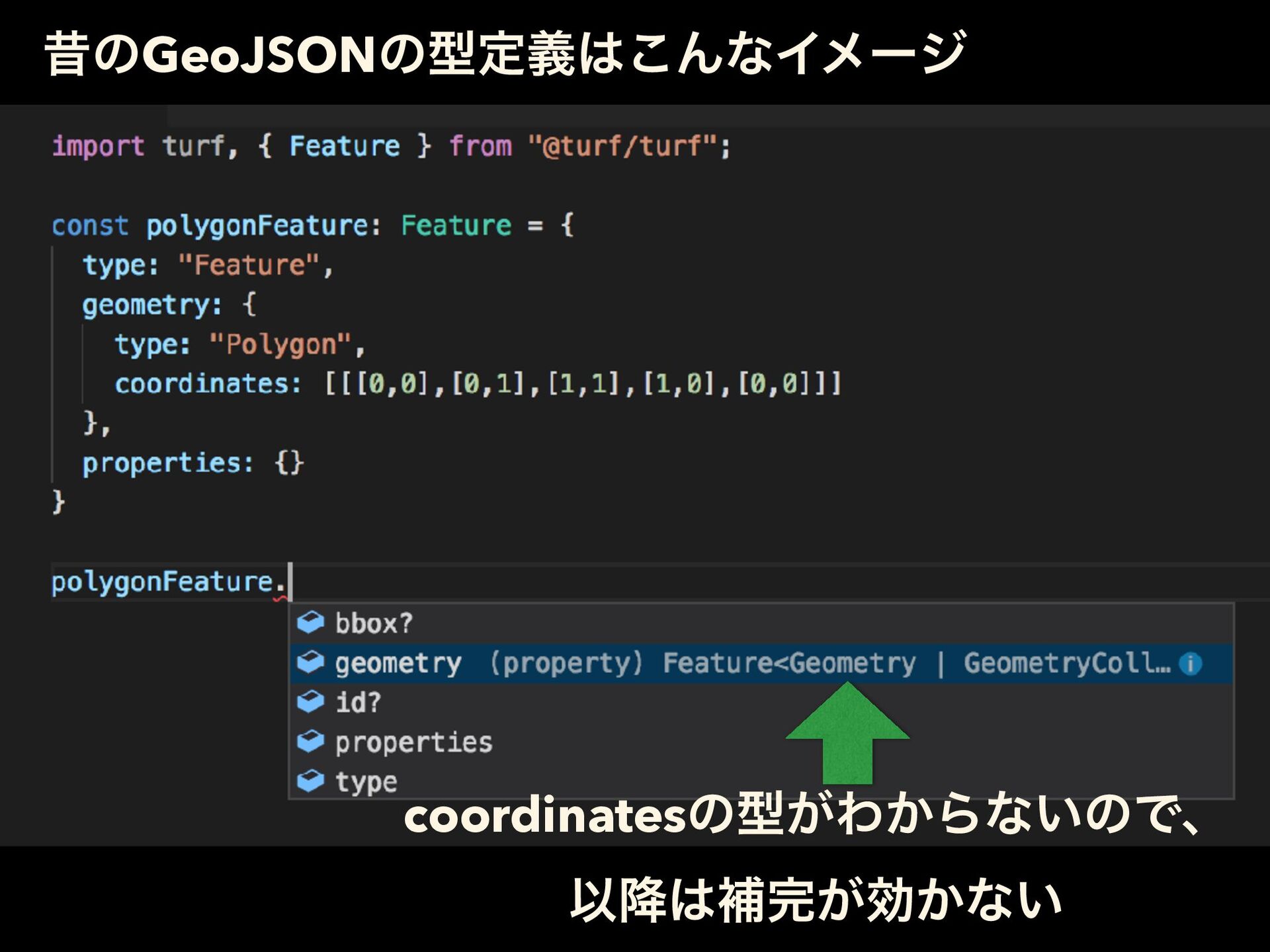
Task: Click the geometry suggestion cube icon
Action: click(x=310, y=662)
